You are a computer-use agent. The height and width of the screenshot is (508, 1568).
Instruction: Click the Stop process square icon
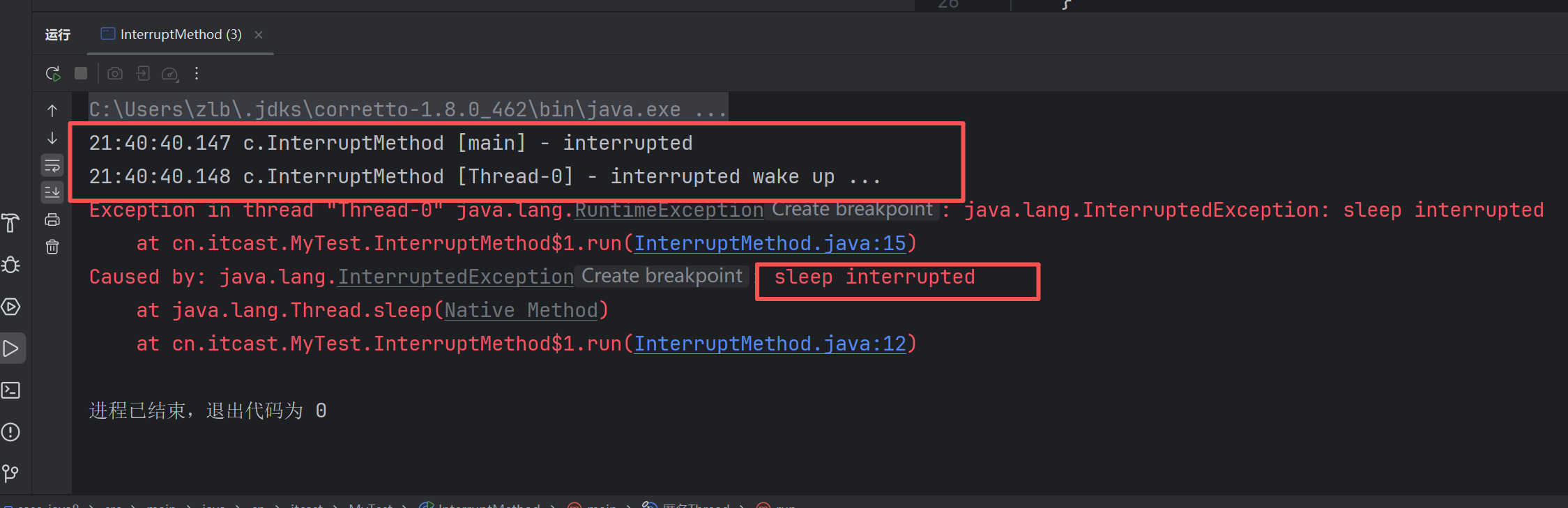pyautogui.click(x=81, y=73)
